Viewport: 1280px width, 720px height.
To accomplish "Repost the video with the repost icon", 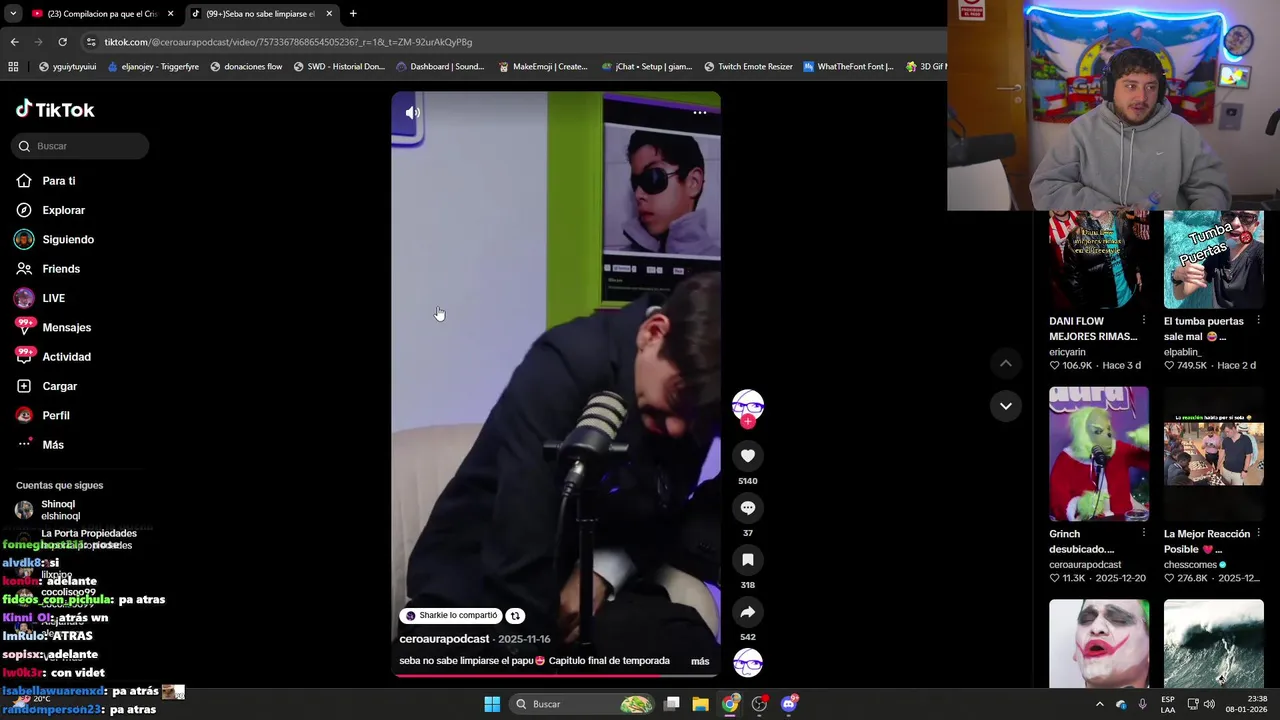I will click(x=515, y=616).
